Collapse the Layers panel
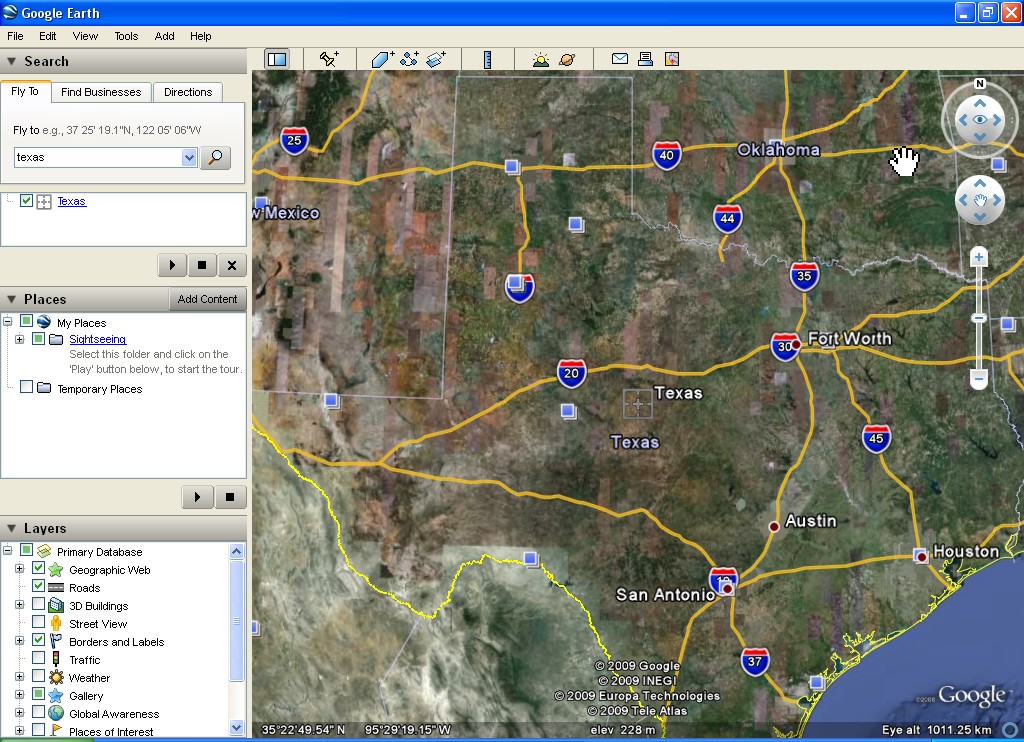1024x742 pixels. point(11,528)
